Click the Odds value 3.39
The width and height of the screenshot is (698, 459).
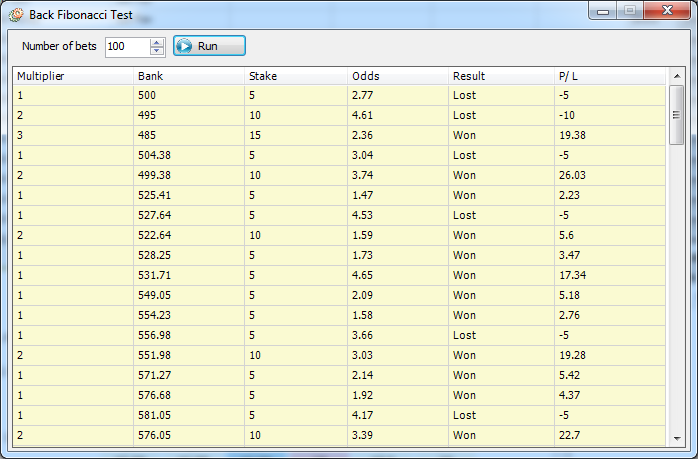point(362,436)
